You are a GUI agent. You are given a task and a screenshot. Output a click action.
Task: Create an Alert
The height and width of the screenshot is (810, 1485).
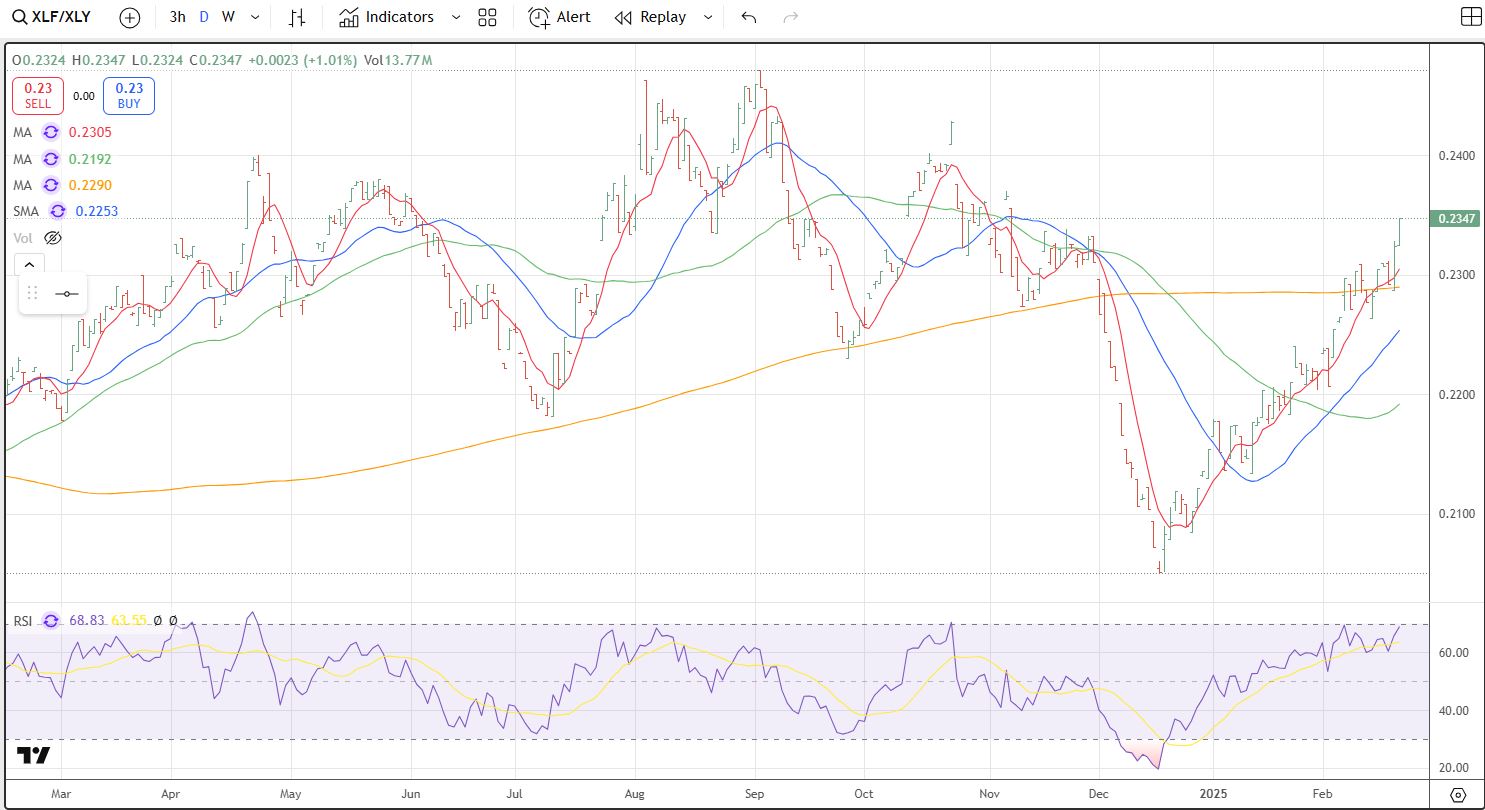(x=559, y=17)
